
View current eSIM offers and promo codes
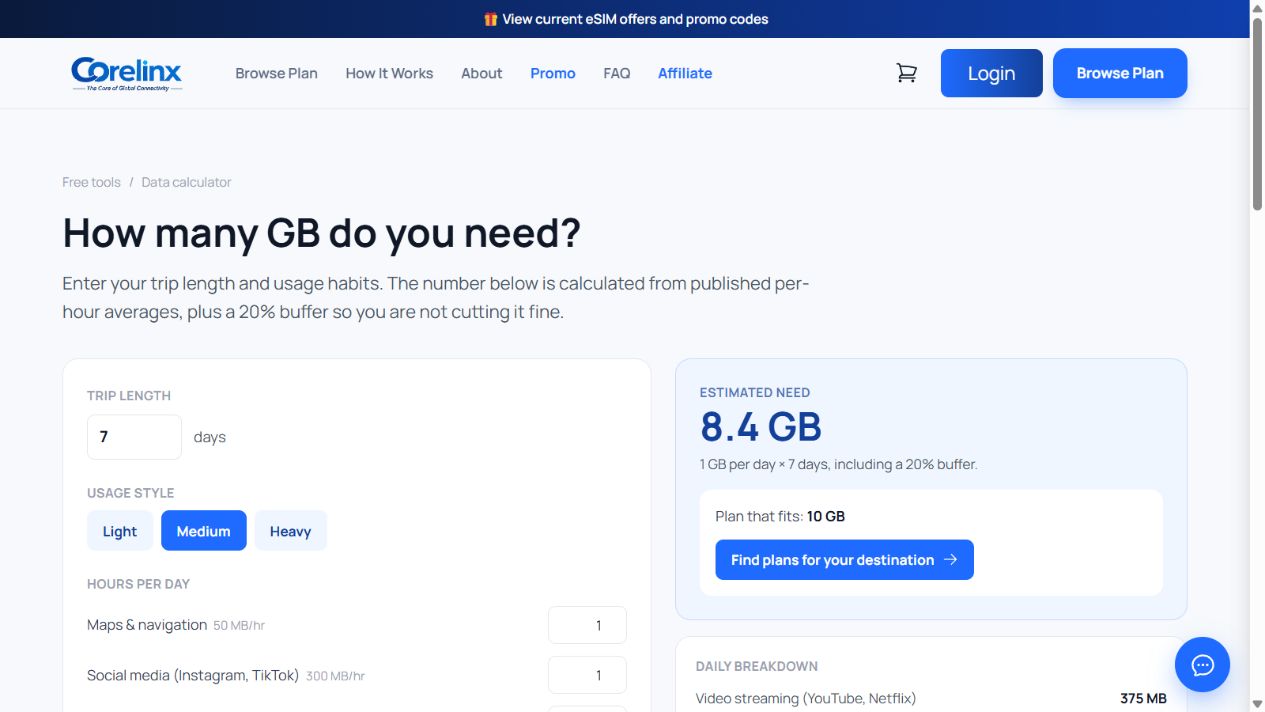pos(636,19)
